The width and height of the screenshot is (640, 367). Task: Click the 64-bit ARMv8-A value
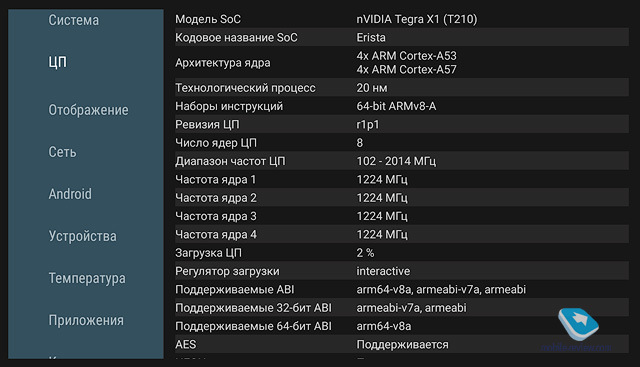pyautogui.click(x=396, y=106)
